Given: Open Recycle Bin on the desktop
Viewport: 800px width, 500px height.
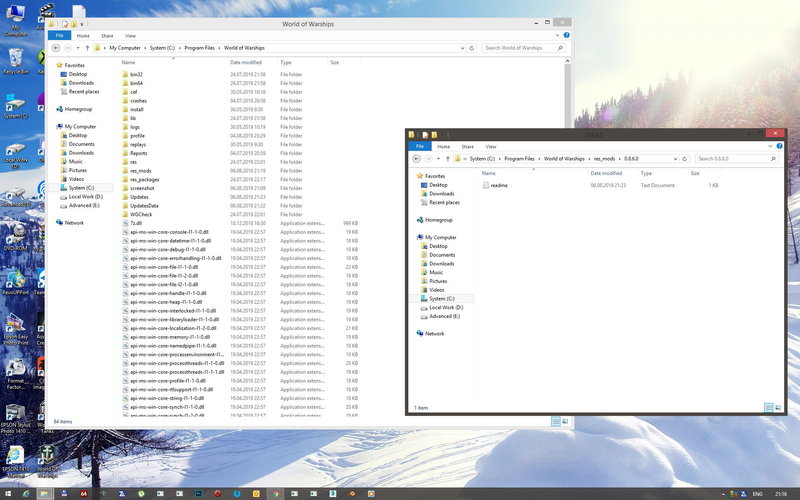Looking at the screenshot, I should pos(16,61).
